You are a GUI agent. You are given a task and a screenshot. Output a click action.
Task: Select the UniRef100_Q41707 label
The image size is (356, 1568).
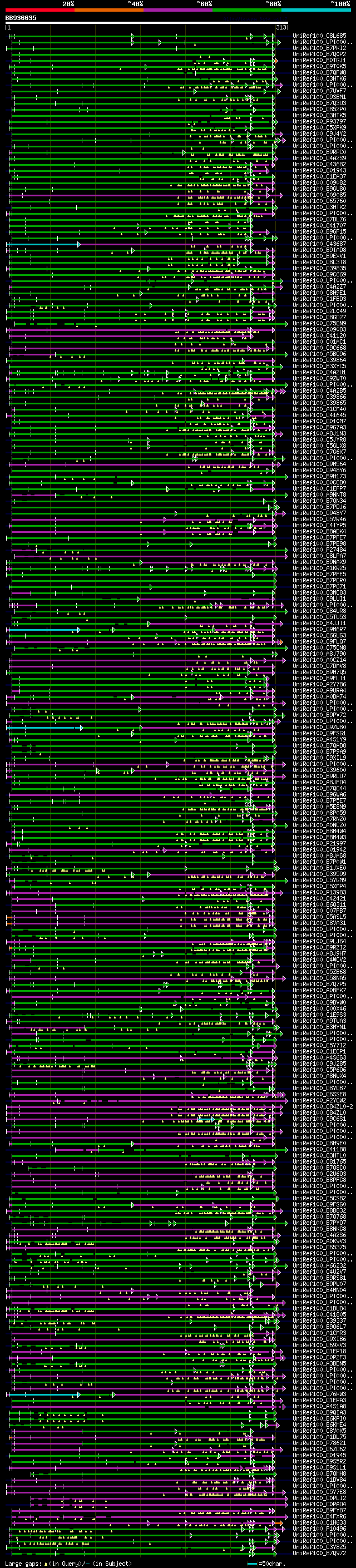pyautogui.click(x=319, y=225)
